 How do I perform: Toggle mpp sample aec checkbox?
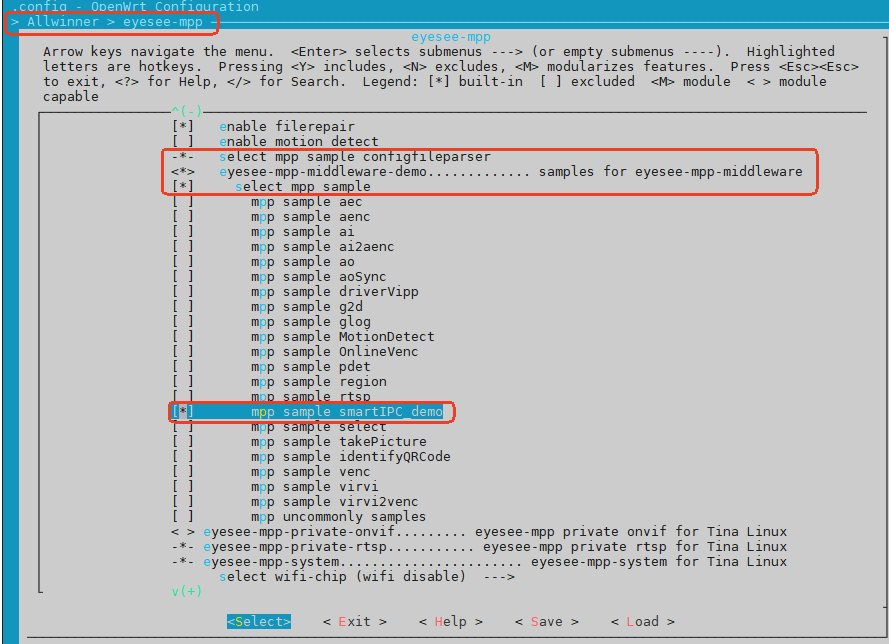point(183,202)
